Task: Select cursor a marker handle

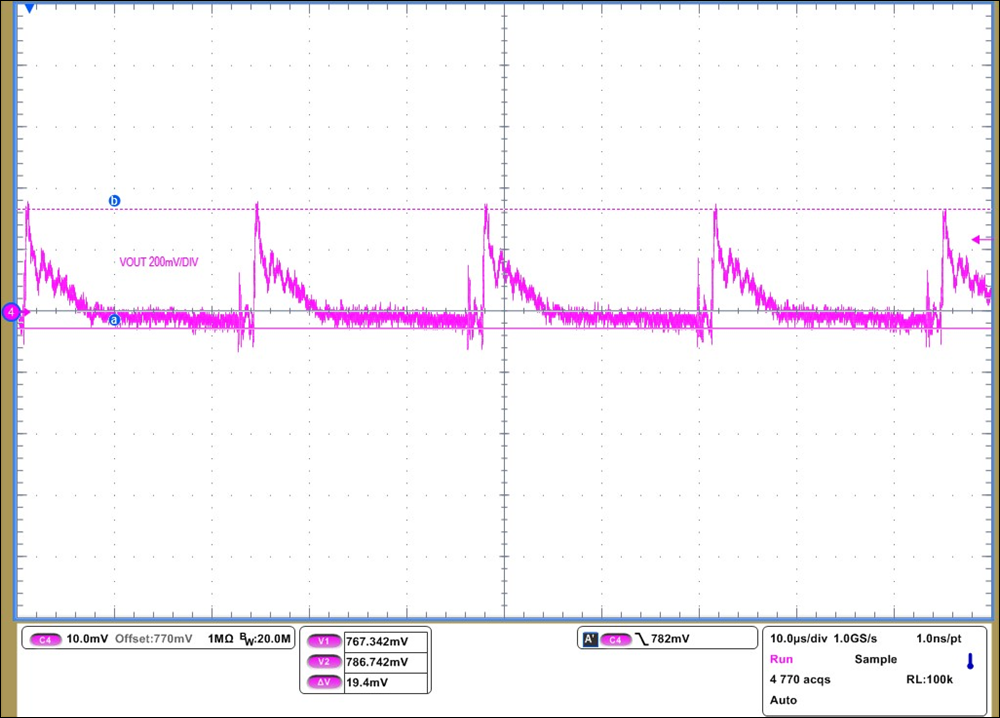Action: [114, 320]
